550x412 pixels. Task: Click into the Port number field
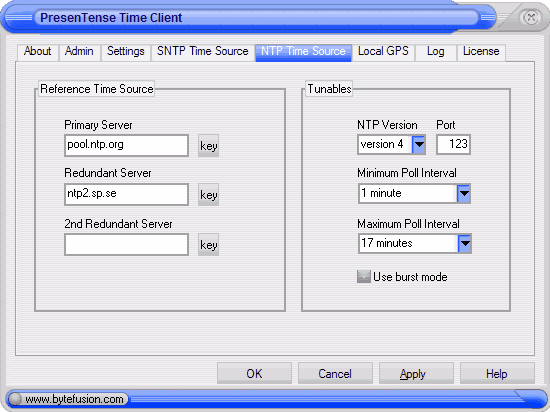point(453,144)
